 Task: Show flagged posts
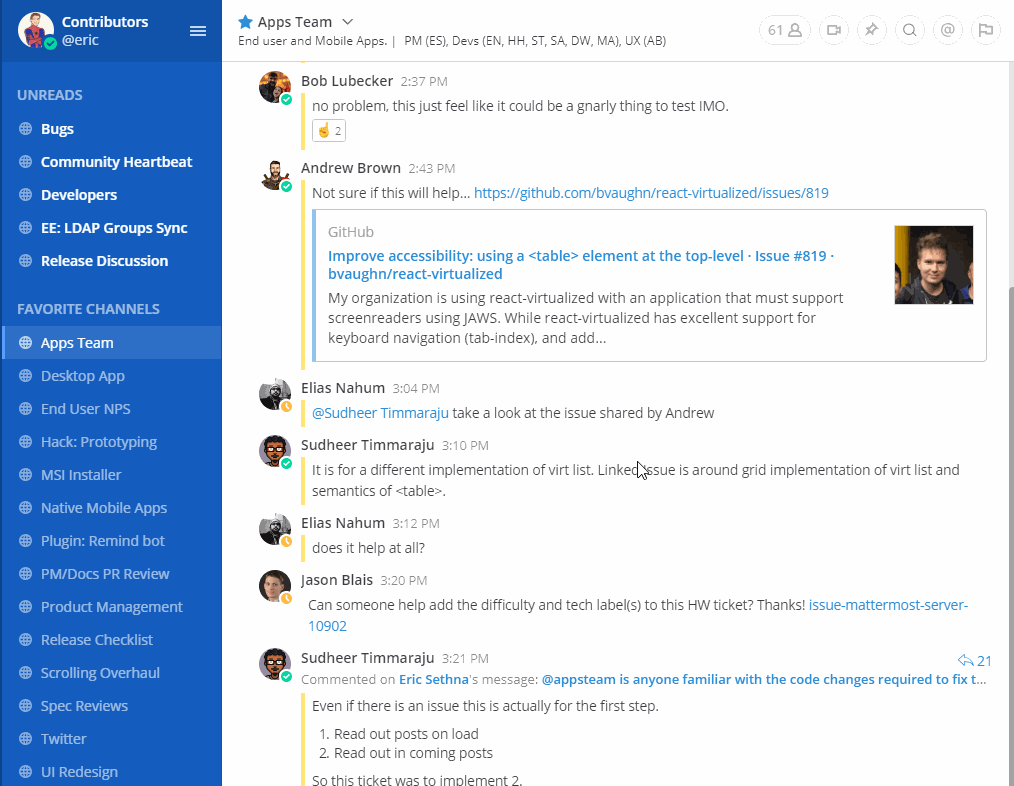pos(986,30)
